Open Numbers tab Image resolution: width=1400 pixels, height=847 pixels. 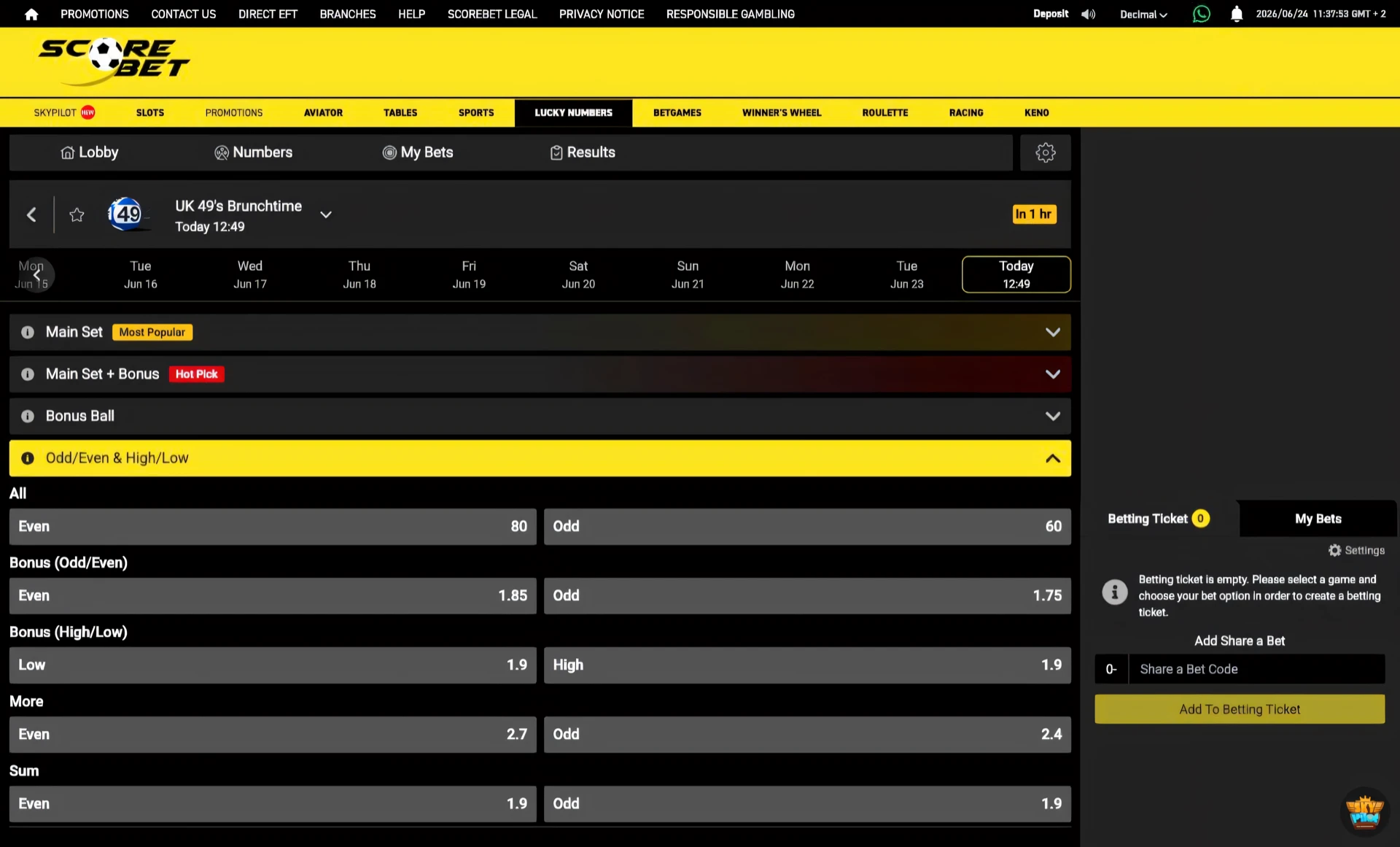point(253,152)
